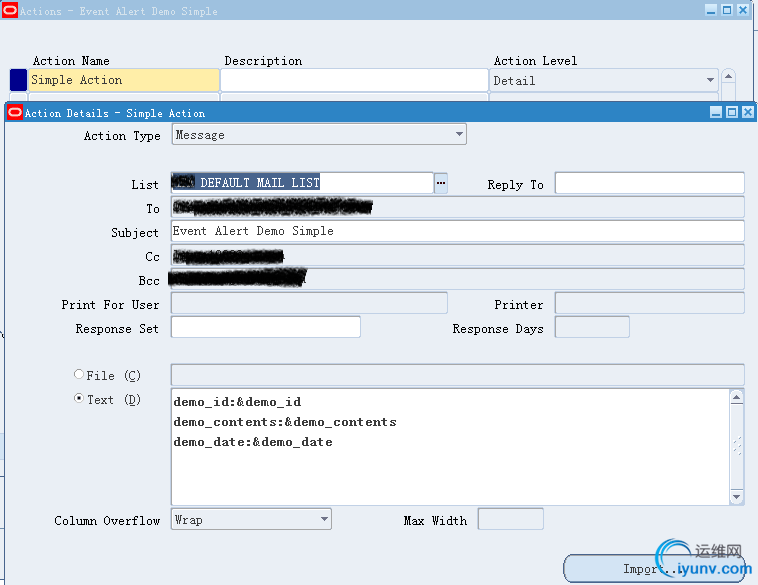The height and width of the screenshot is (585, 758).
Task: Close the Action Details window
Action: tap(748, 113)
